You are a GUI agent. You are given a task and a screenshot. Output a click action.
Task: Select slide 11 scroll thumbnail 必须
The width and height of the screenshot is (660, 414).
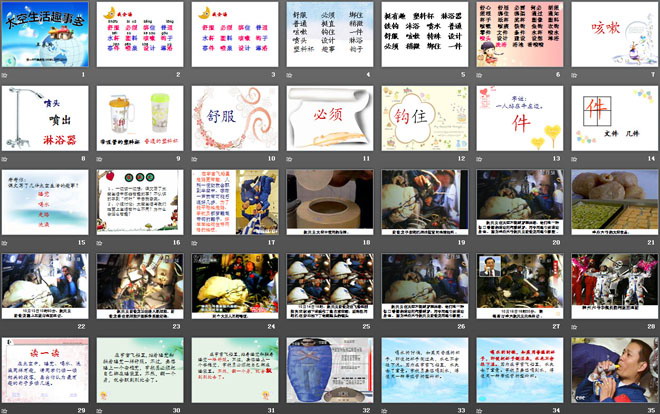[330, 118]
